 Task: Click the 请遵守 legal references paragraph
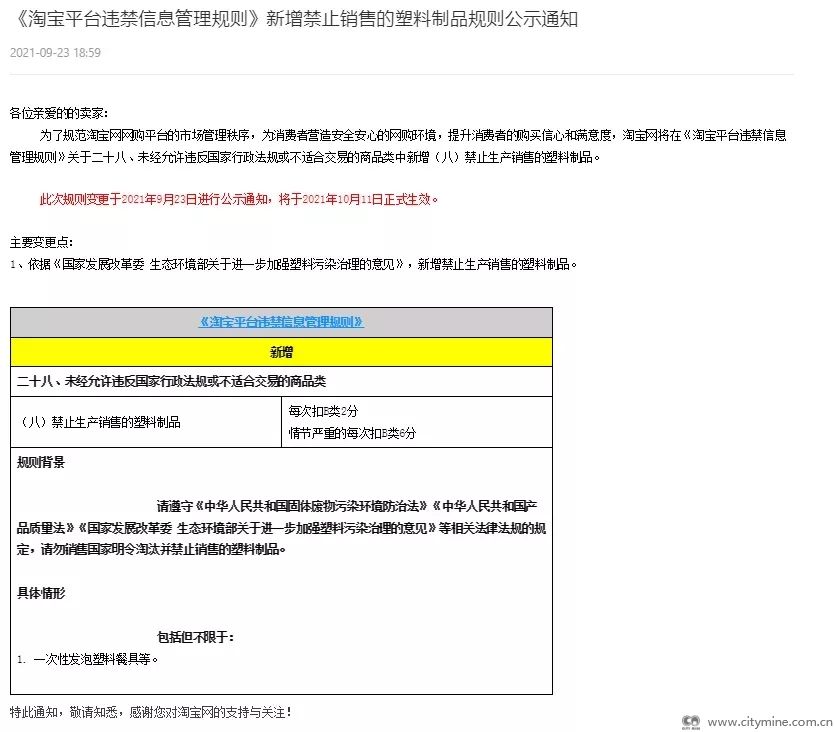[281, 527]
